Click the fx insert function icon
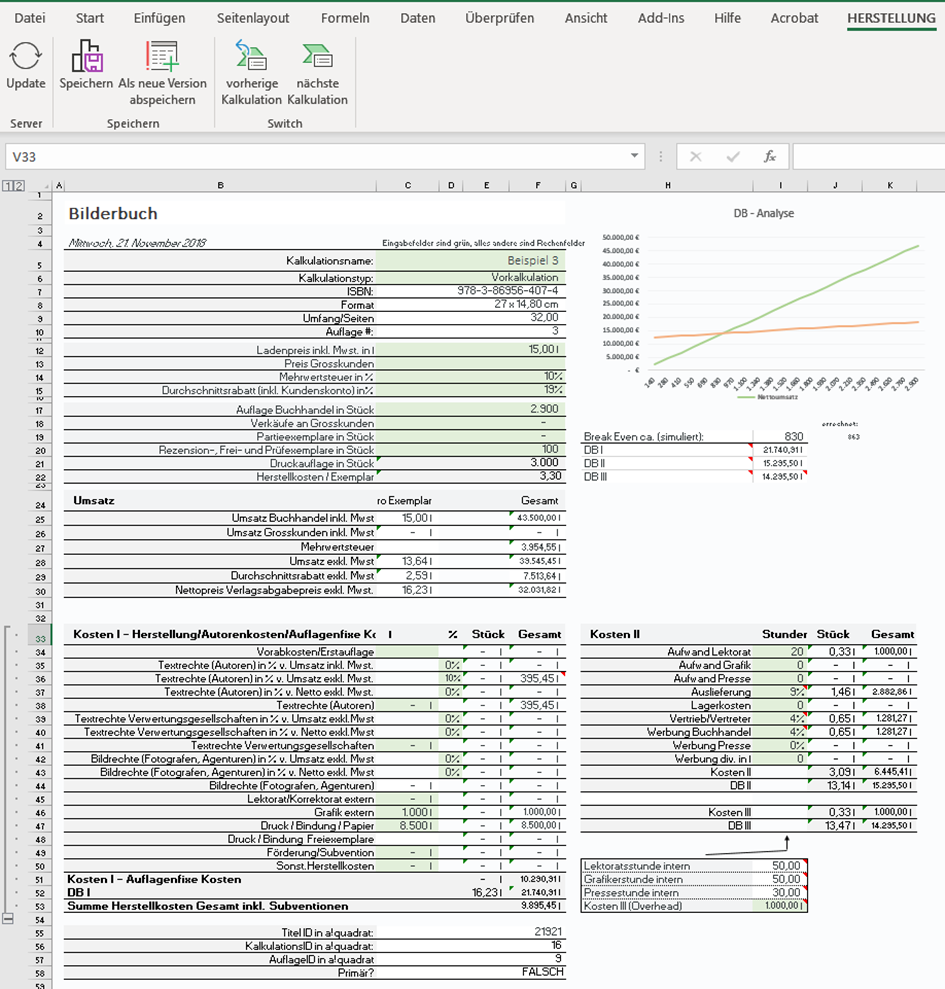This screenshot has height=989, width=945. tap(770, 157)
